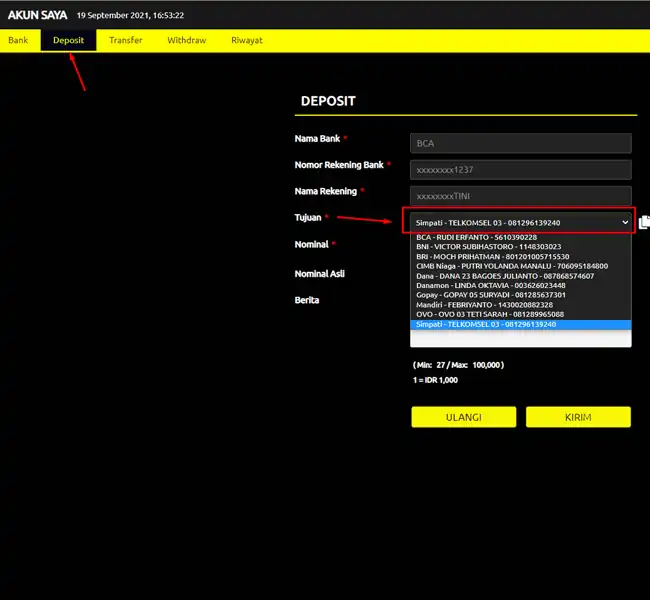
Task: Select CIMB Niaga - PUTRI YOLANDA MANALU
Action: coord(521,266)
